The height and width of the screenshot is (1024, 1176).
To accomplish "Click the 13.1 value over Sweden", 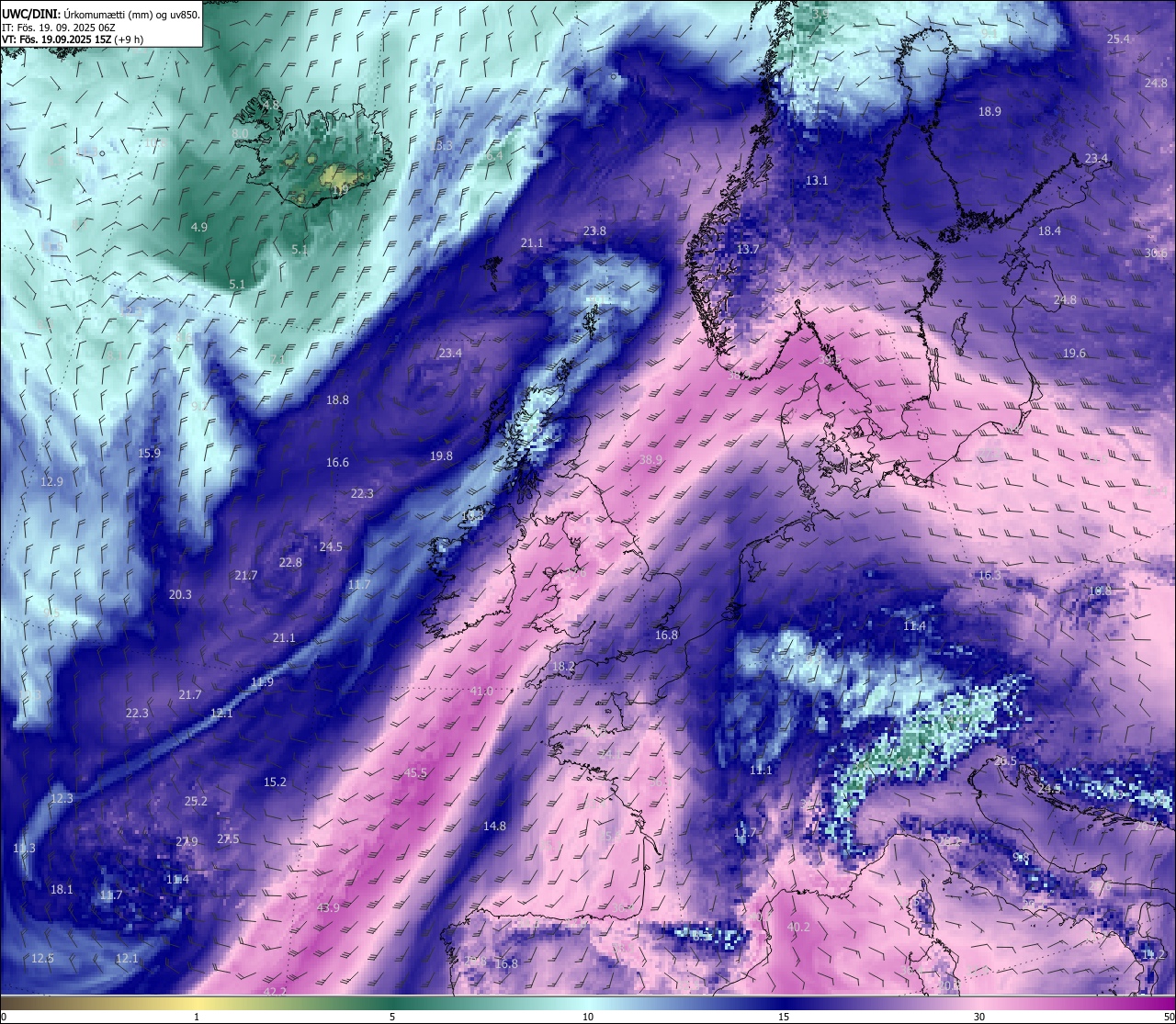I will click(x=817, y=180).
